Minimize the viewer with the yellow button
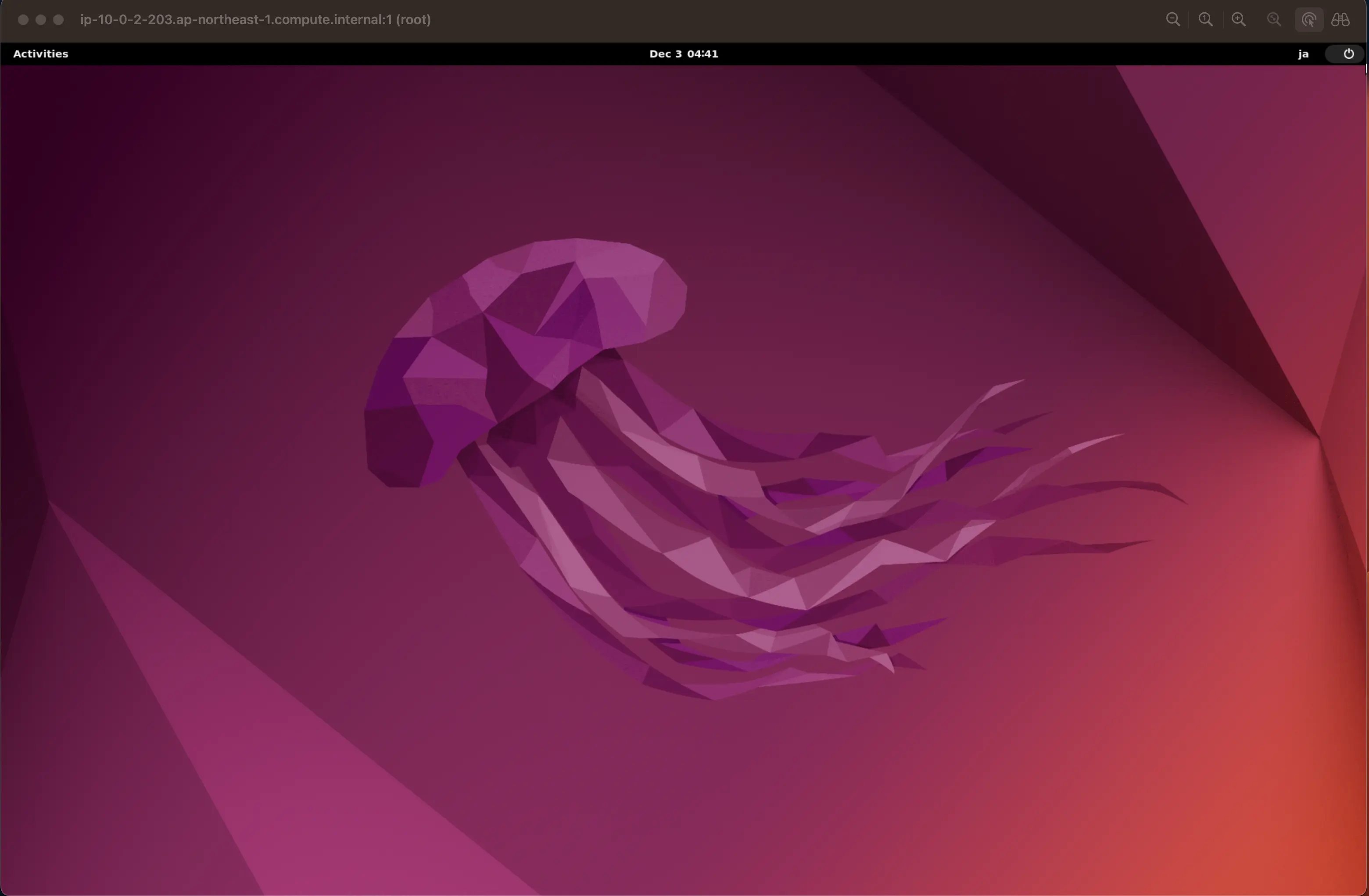The width and height of the screenshot is (1369, 896). tap(41, 20)
